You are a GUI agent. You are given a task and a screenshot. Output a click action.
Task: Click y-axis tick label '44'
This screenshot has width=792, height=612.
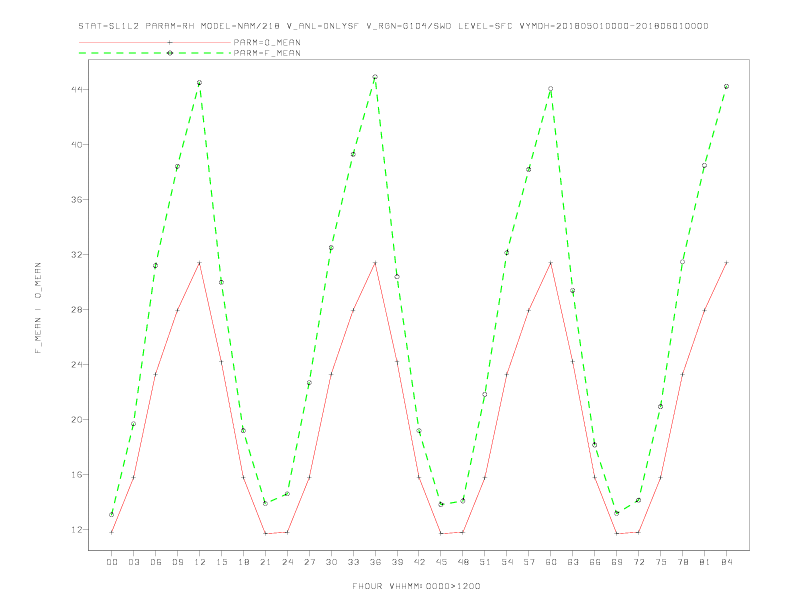[x=77, y=89]
